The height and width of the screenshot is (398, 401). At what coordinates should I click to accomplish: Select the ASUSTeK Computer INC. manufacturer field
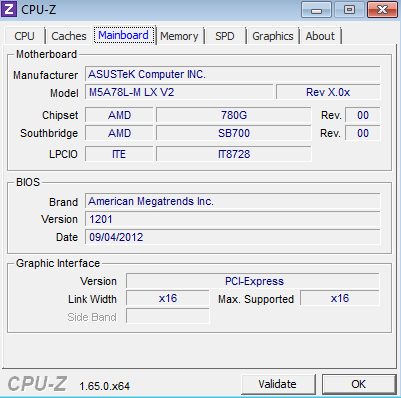pyautogui.click(x=233, y=74)
